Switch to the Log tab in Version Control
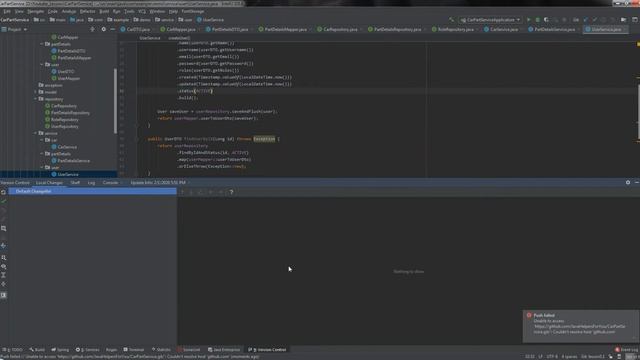Screen dimensions: 640x360 [x=91, y=182]
